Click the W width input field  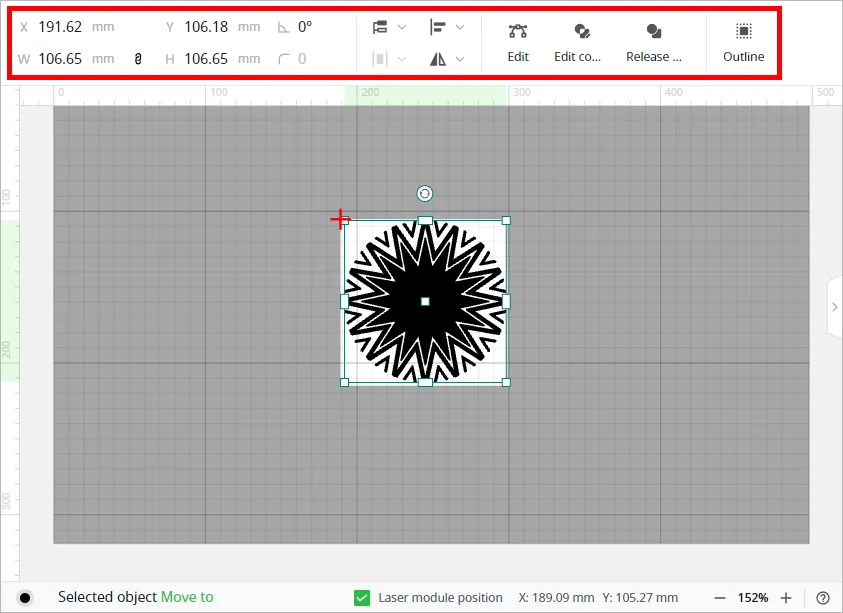click(60, 59)
